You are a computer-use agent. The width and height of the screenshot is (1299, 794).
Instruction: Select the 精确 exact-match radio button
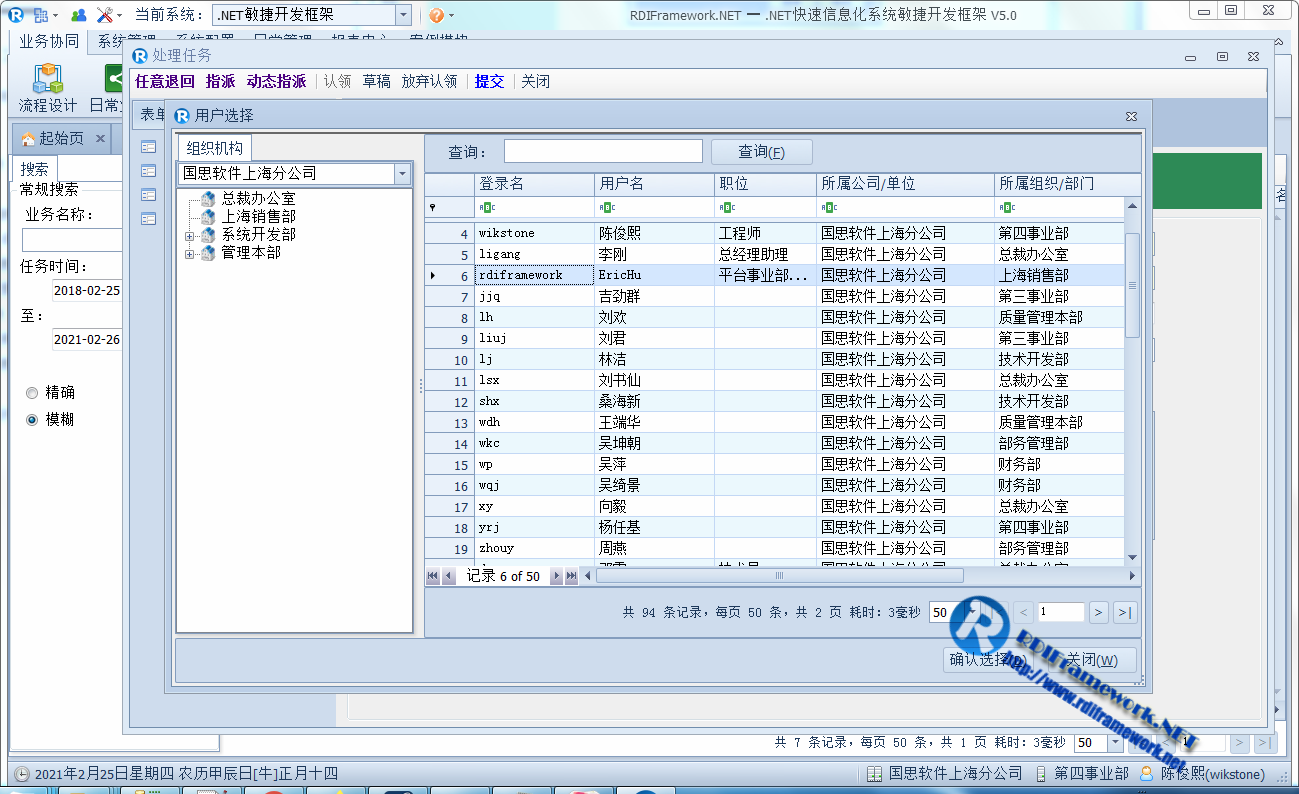coord(32,393)
